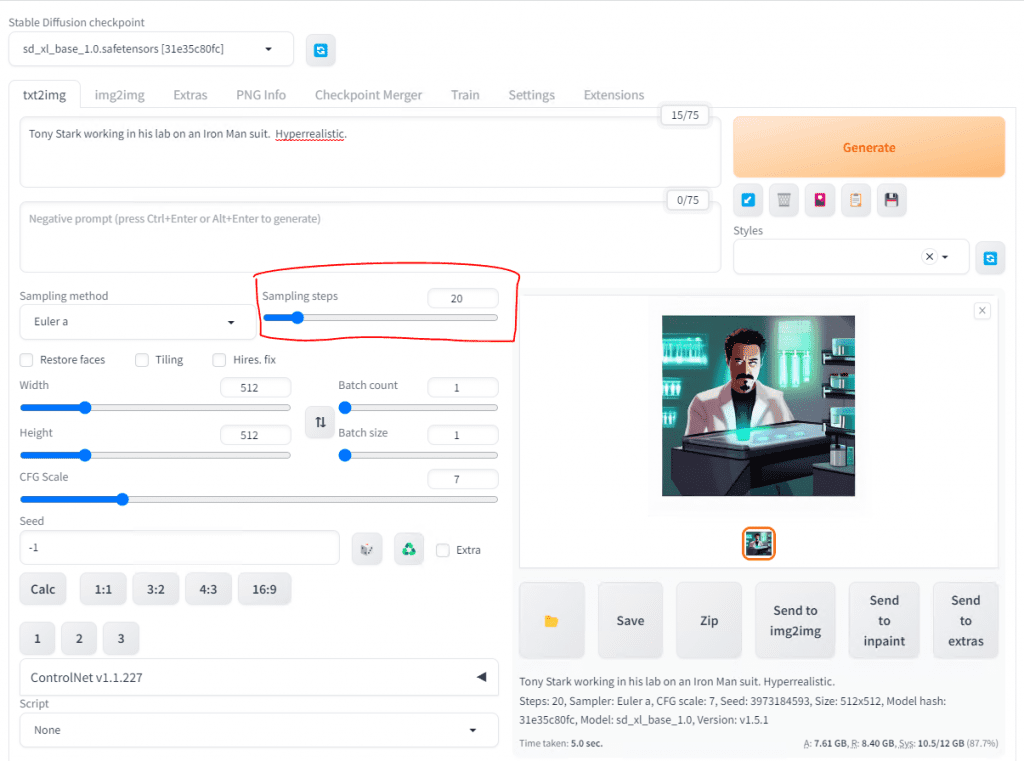1024x761 pixels.
Task: Click the Height slider handle
Action: 85,455
